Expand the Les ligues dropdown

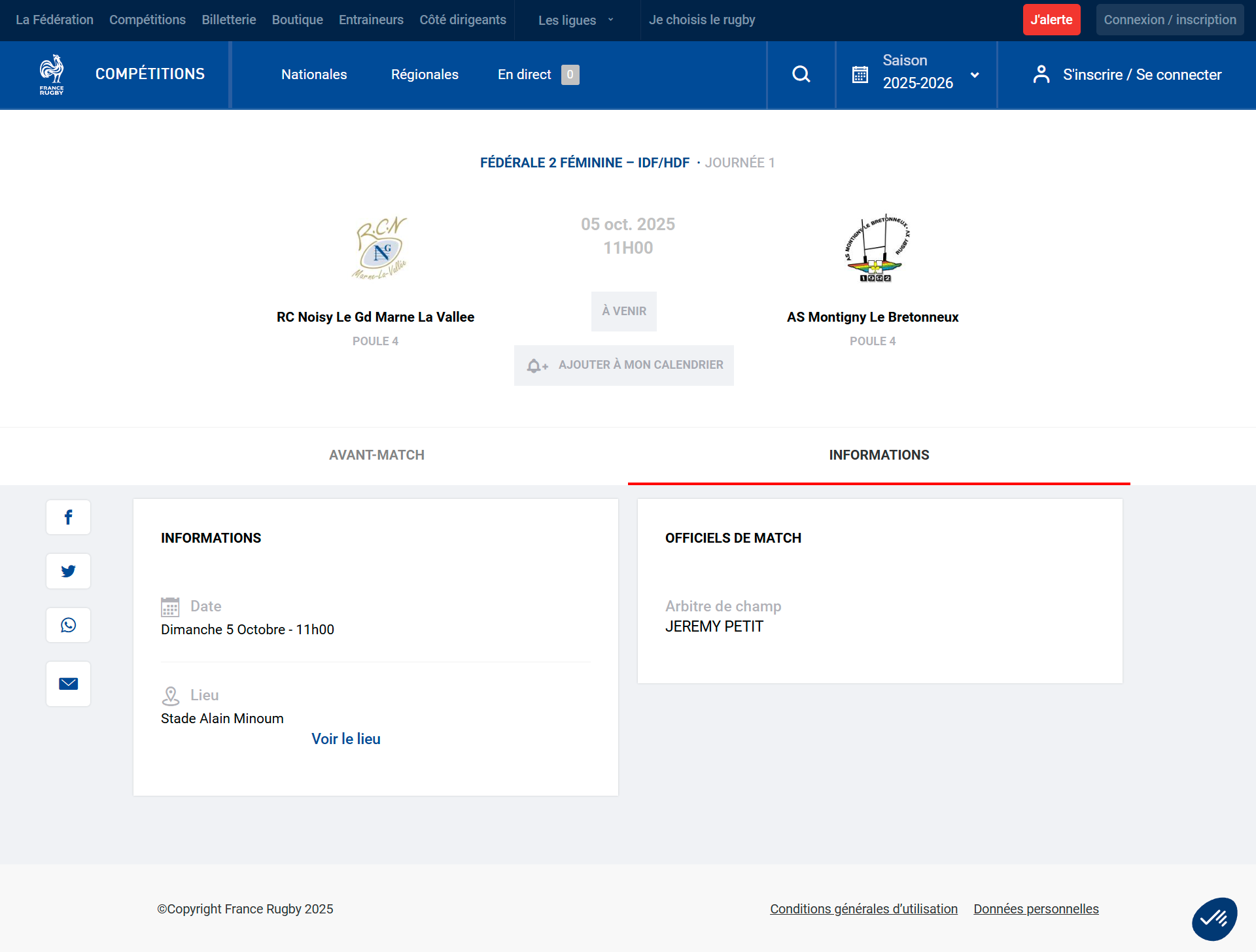(x=576, y=20)
